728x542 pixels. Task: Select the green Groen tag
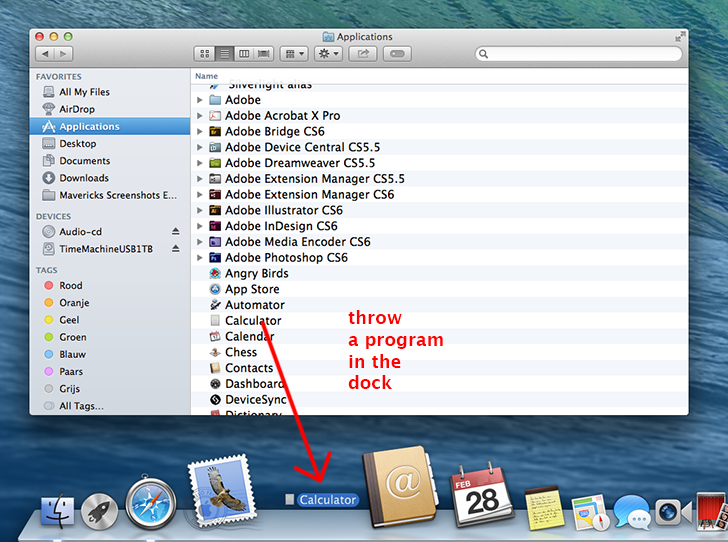(110, 337)
